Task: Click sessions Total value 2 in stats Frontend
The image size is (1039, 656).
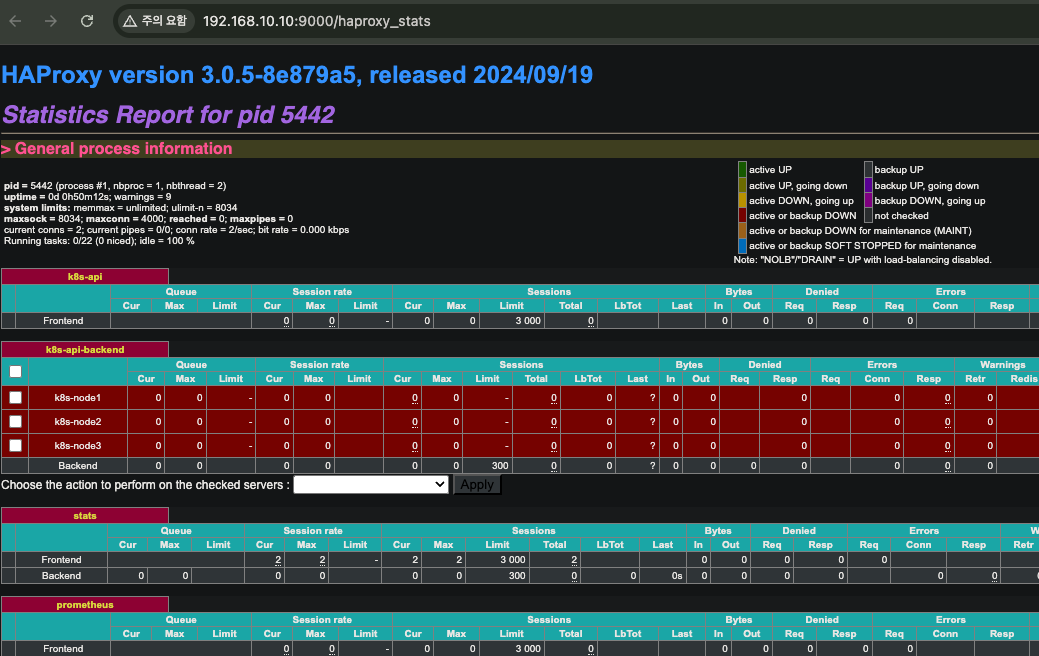Action: click(574, 560)
